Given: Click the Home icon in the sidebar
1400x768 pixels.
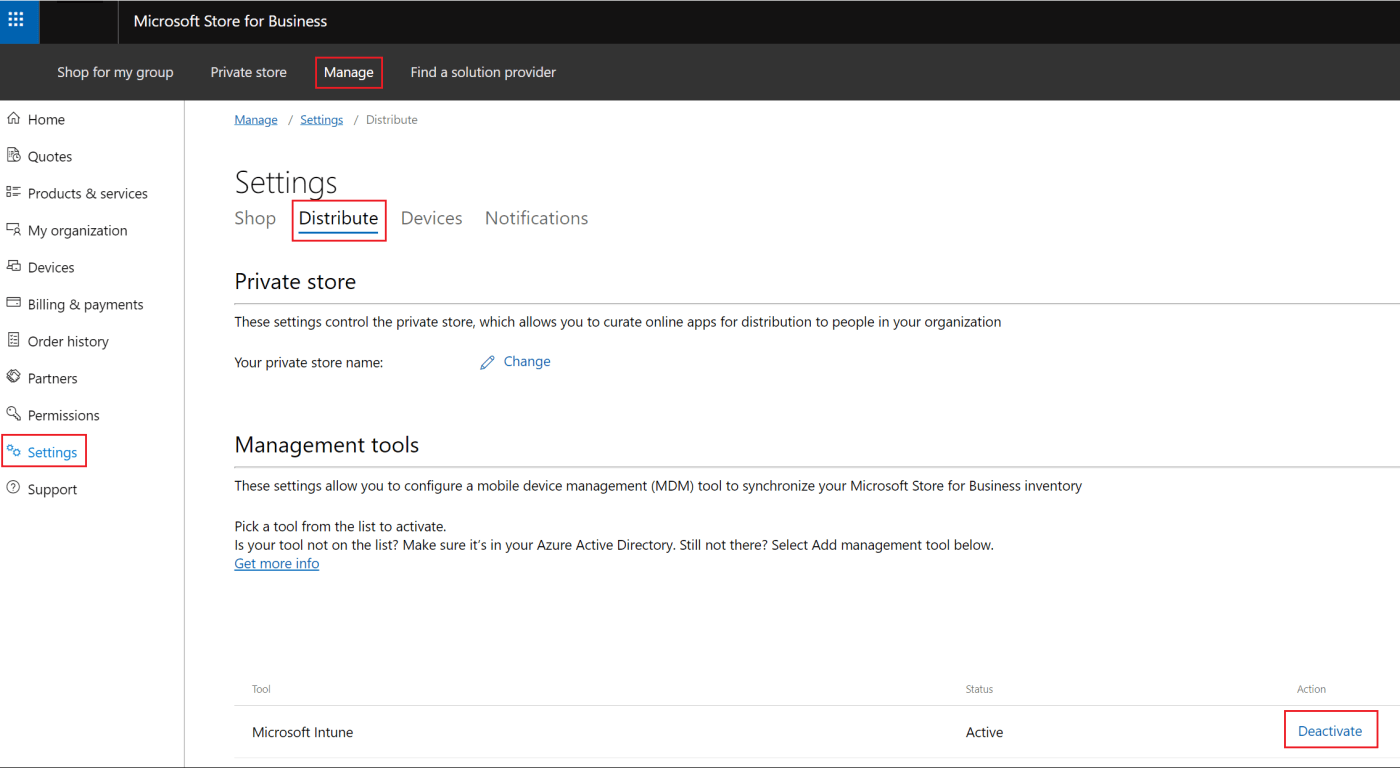Looking at the screenshot, I should 14,118.
